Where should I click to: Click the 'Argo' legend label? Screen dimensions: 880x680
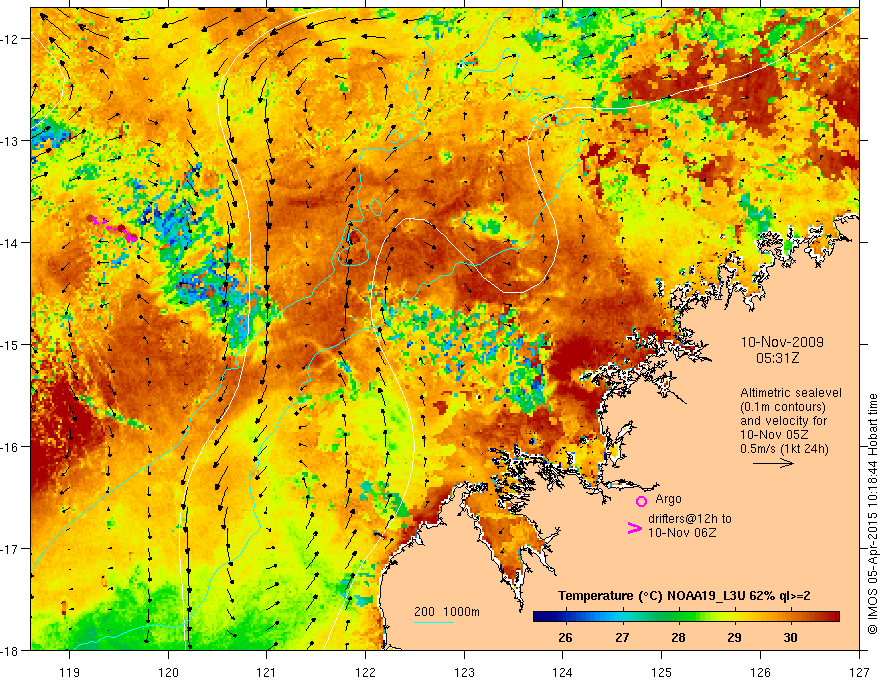[668, 499]
